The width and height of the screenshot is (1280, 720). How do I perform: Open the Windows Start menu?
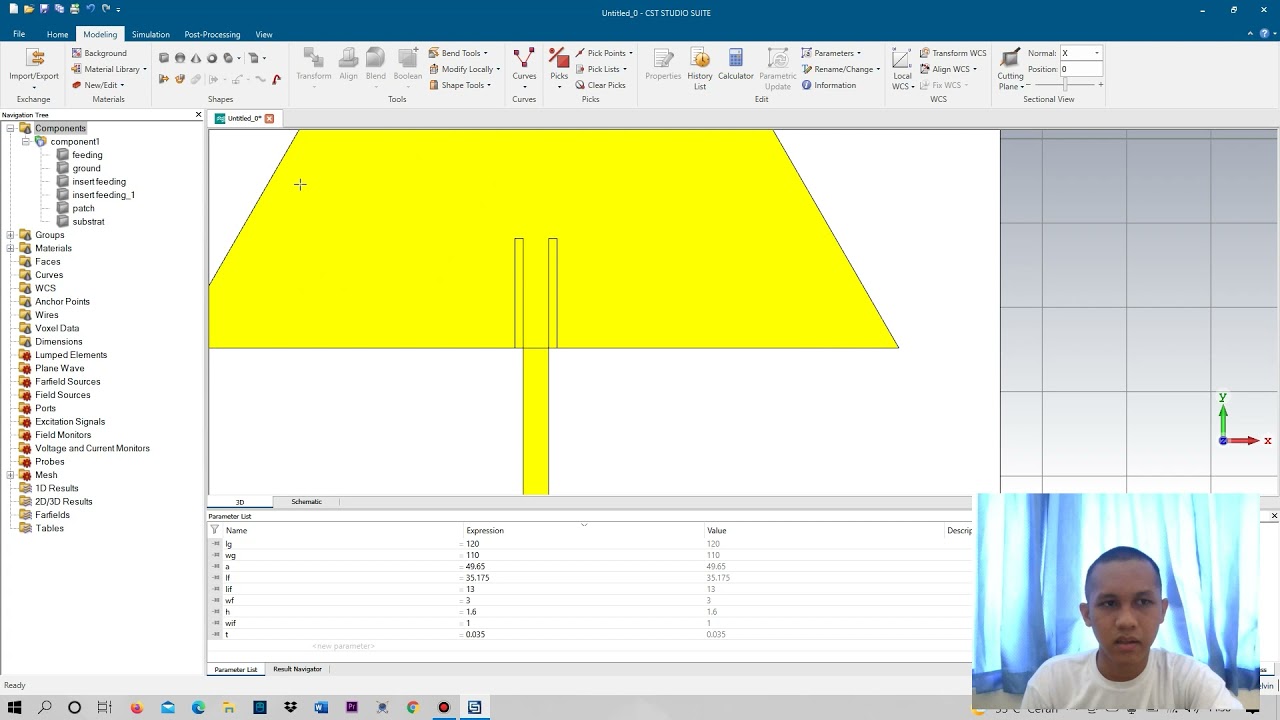pos(15,707)
